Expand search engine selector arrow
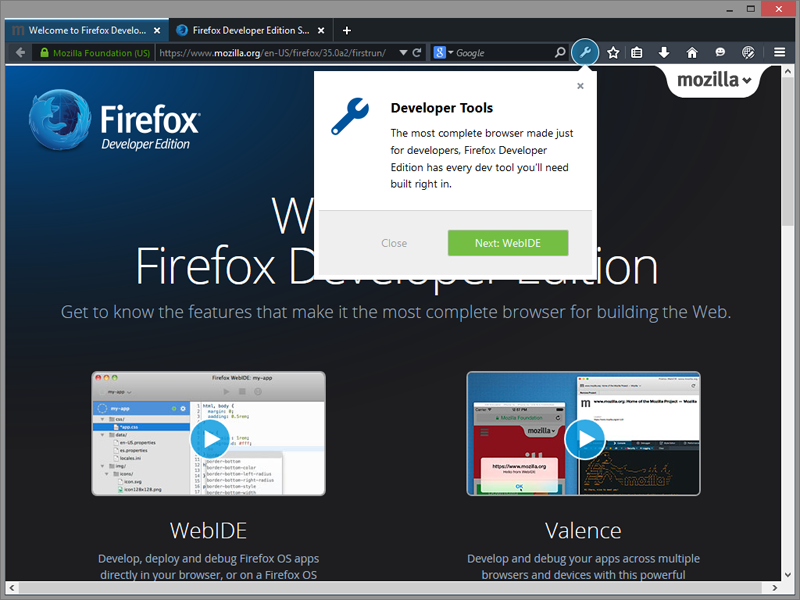Screen dimensions: 800x600 pyautogui.click(x=451, y=53)
